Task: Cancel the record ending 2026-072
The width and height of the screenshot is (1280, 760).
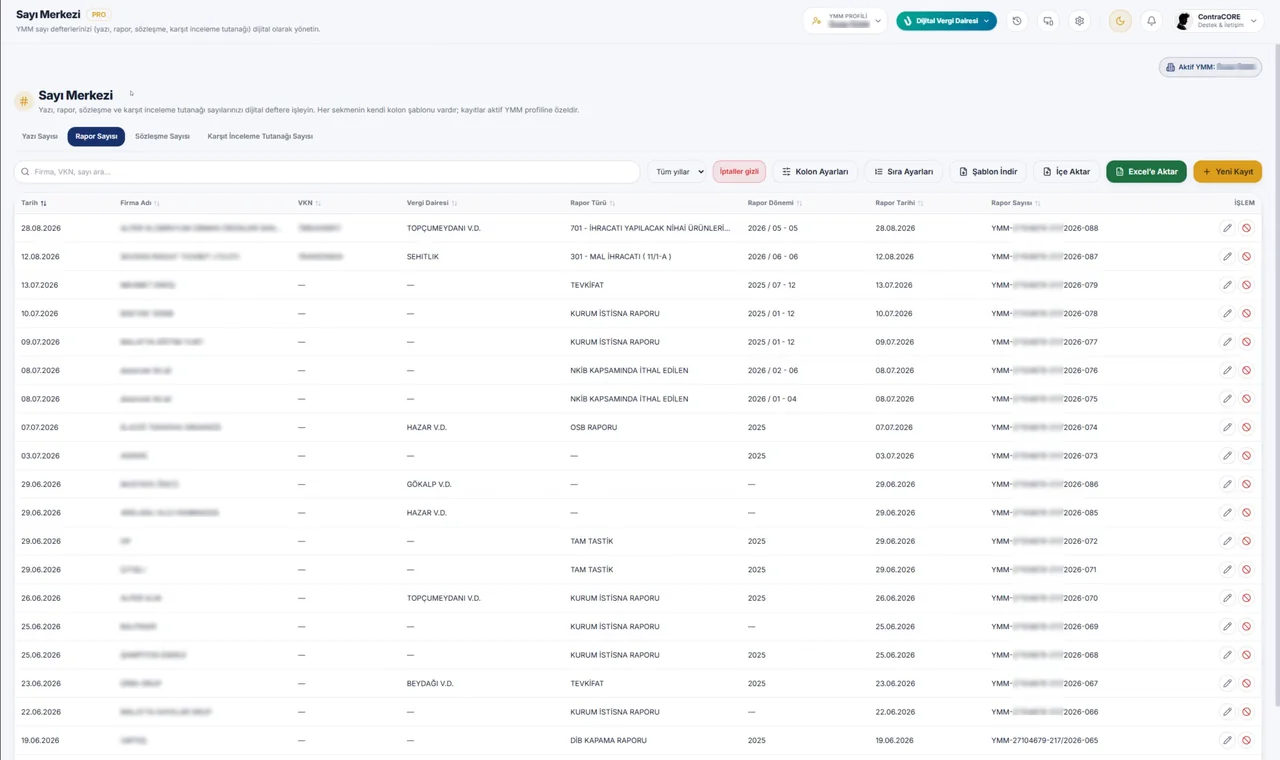Action: (1246, 541)
